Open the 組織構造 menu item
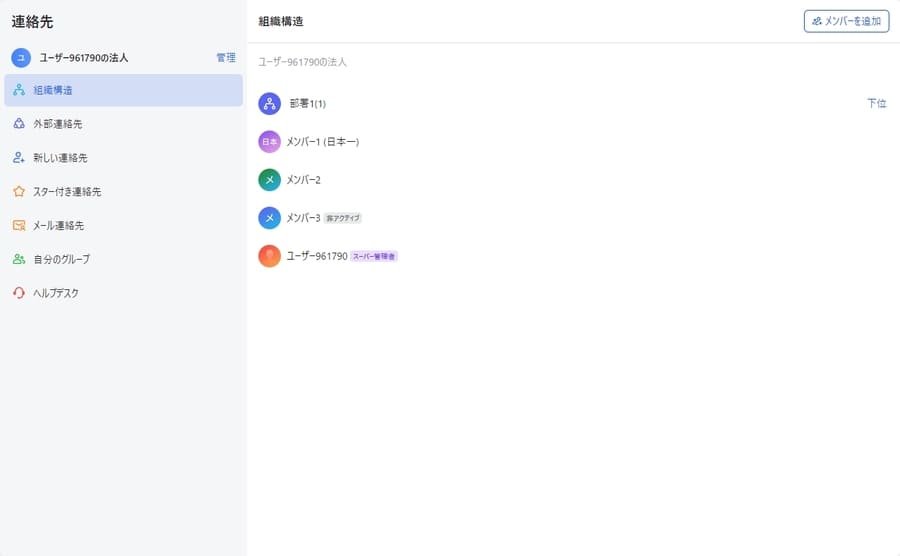Image resolution: width=900 pixels, height=556 pixels. (x=123, y=90)
